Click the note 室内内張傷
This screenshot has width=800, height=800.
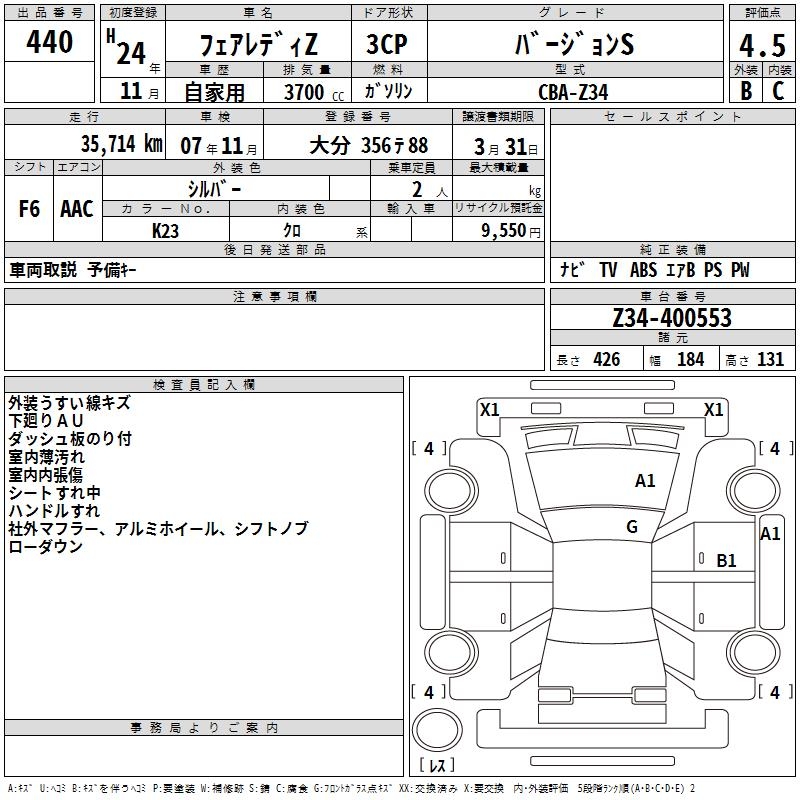click(46, 474)
